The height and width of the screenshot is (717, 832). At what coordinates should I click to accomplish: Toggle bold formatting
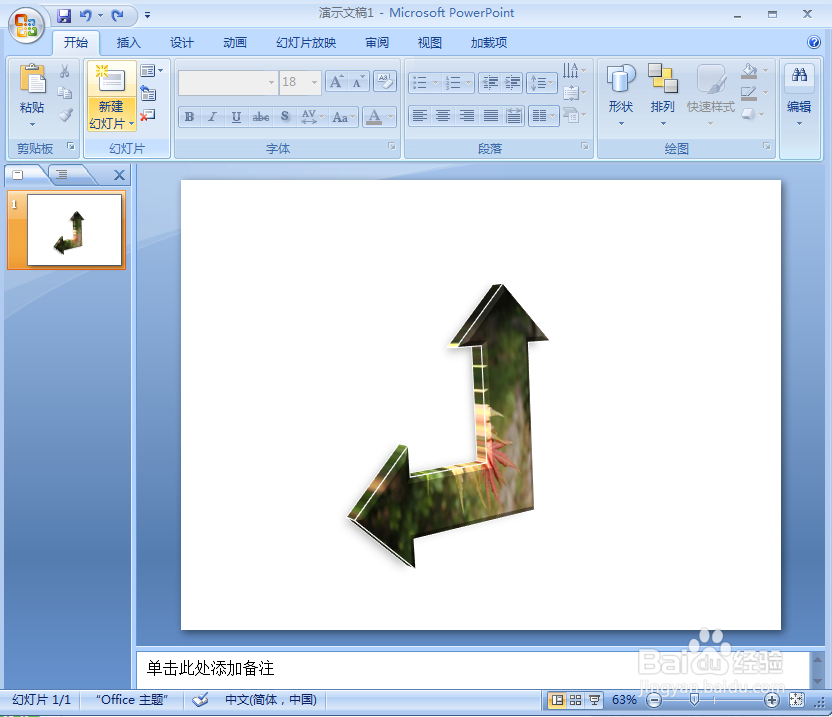[x=189, y=117]
